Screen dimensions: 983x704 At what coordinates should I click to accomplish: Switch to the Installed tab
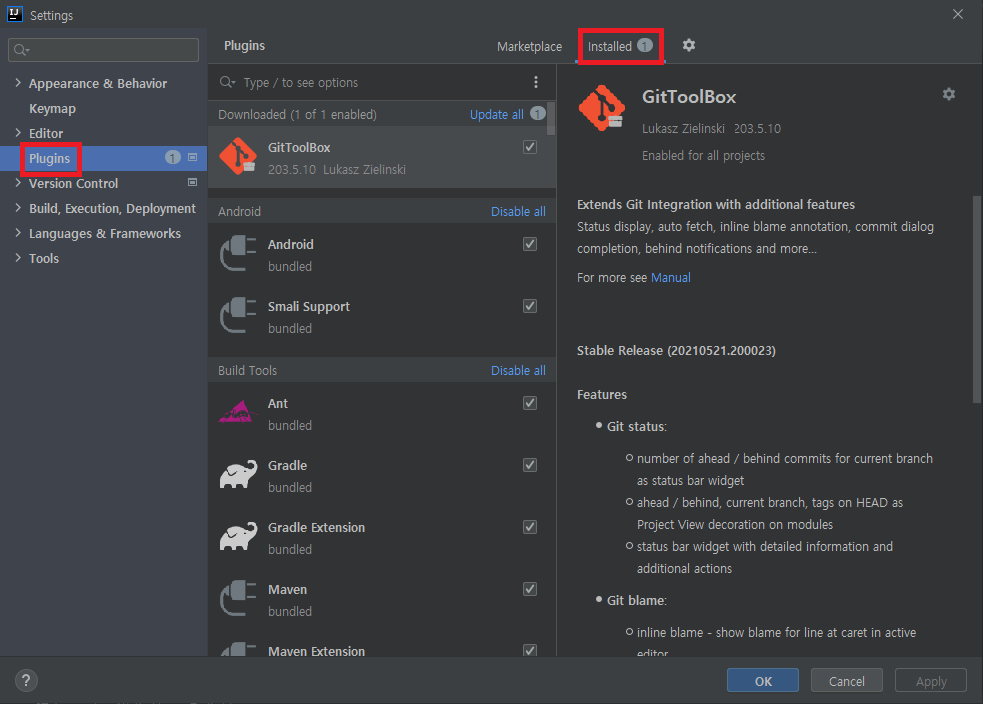[620, 46]
